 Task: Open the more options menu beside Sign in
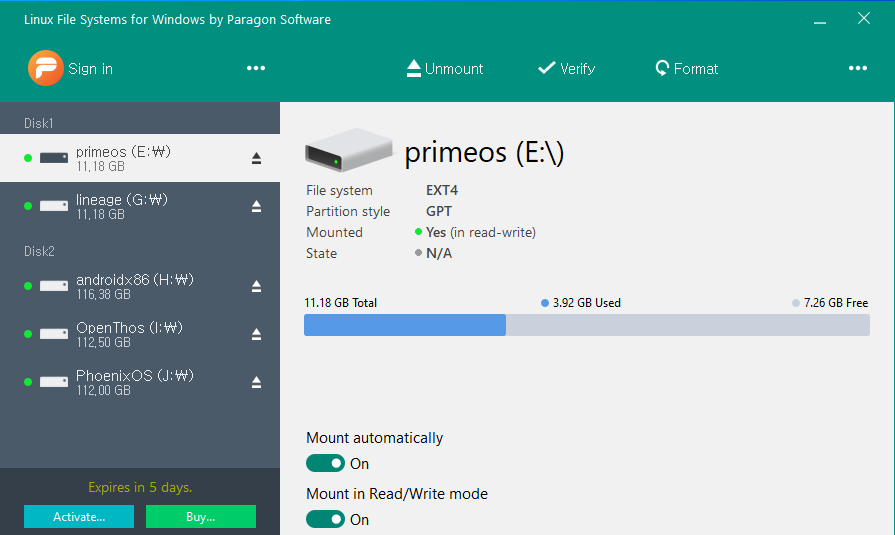coord(256,68)
